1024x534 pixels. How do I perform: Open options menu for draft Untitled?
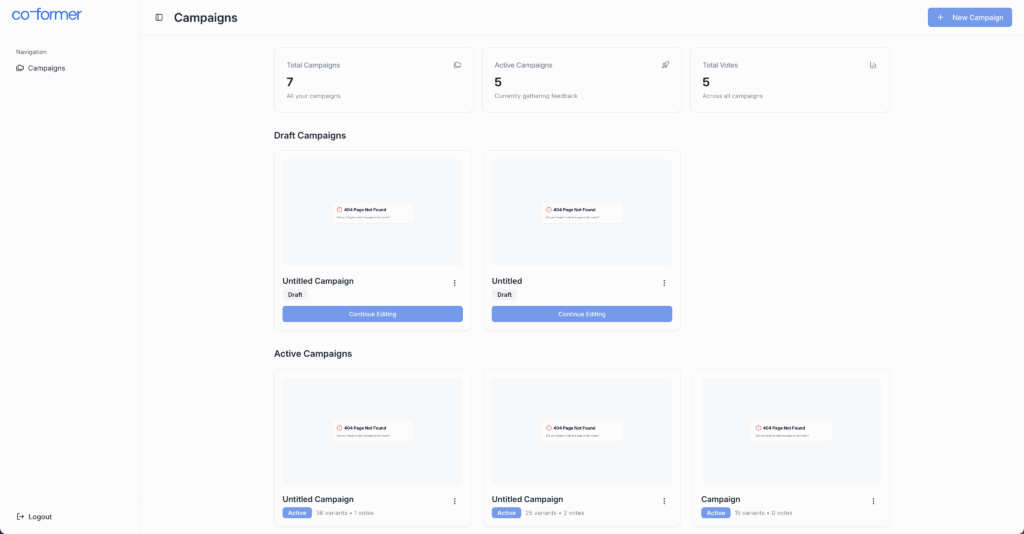pos(664,283)
